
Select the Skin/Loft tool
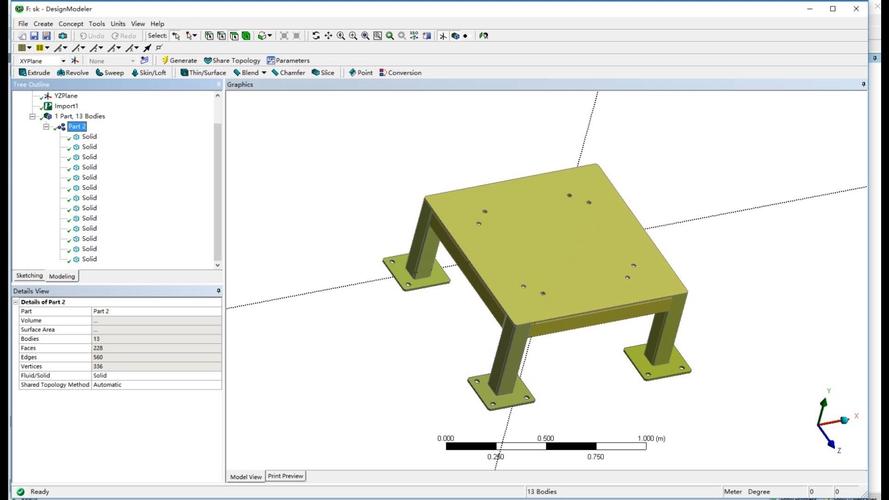coord(149,73)
